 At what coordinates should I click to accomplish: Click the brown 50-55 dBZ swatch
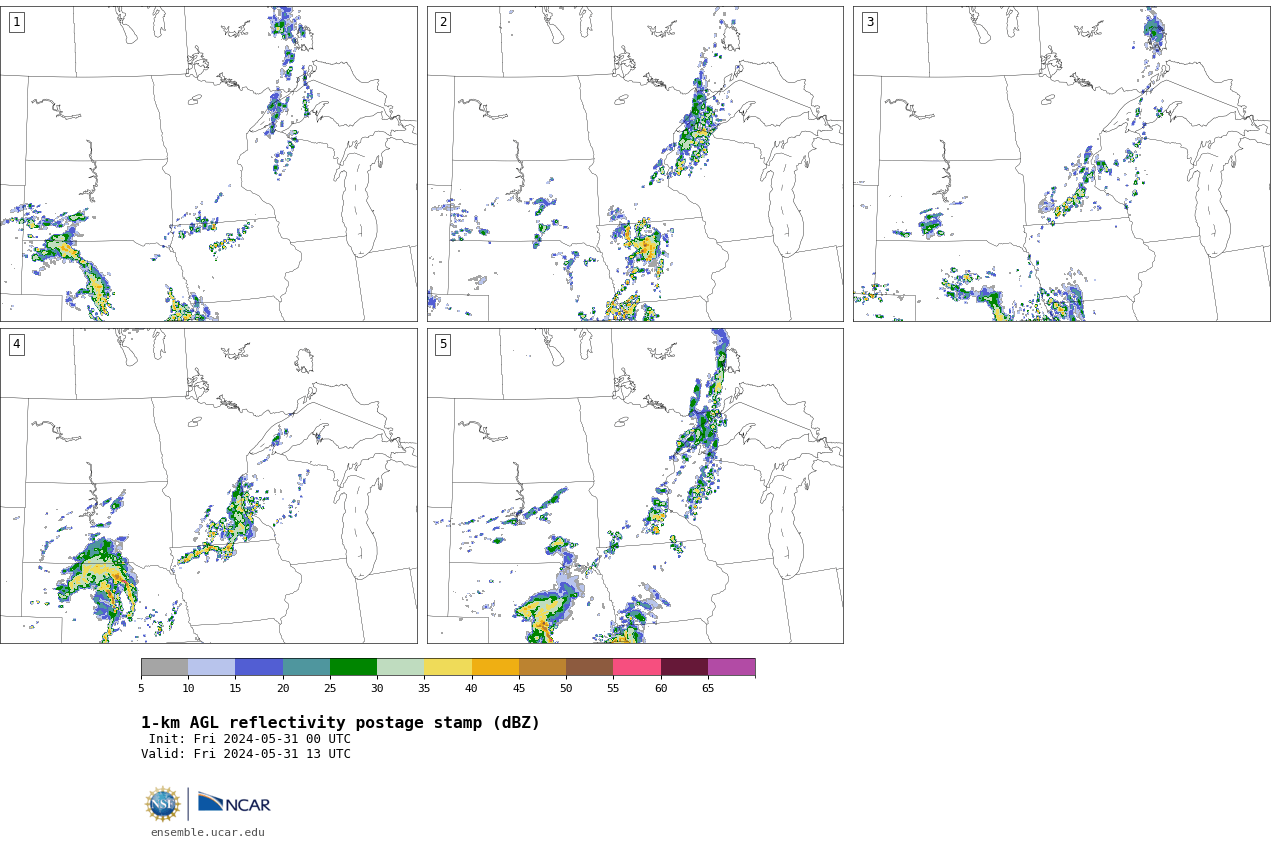point(589,667)
